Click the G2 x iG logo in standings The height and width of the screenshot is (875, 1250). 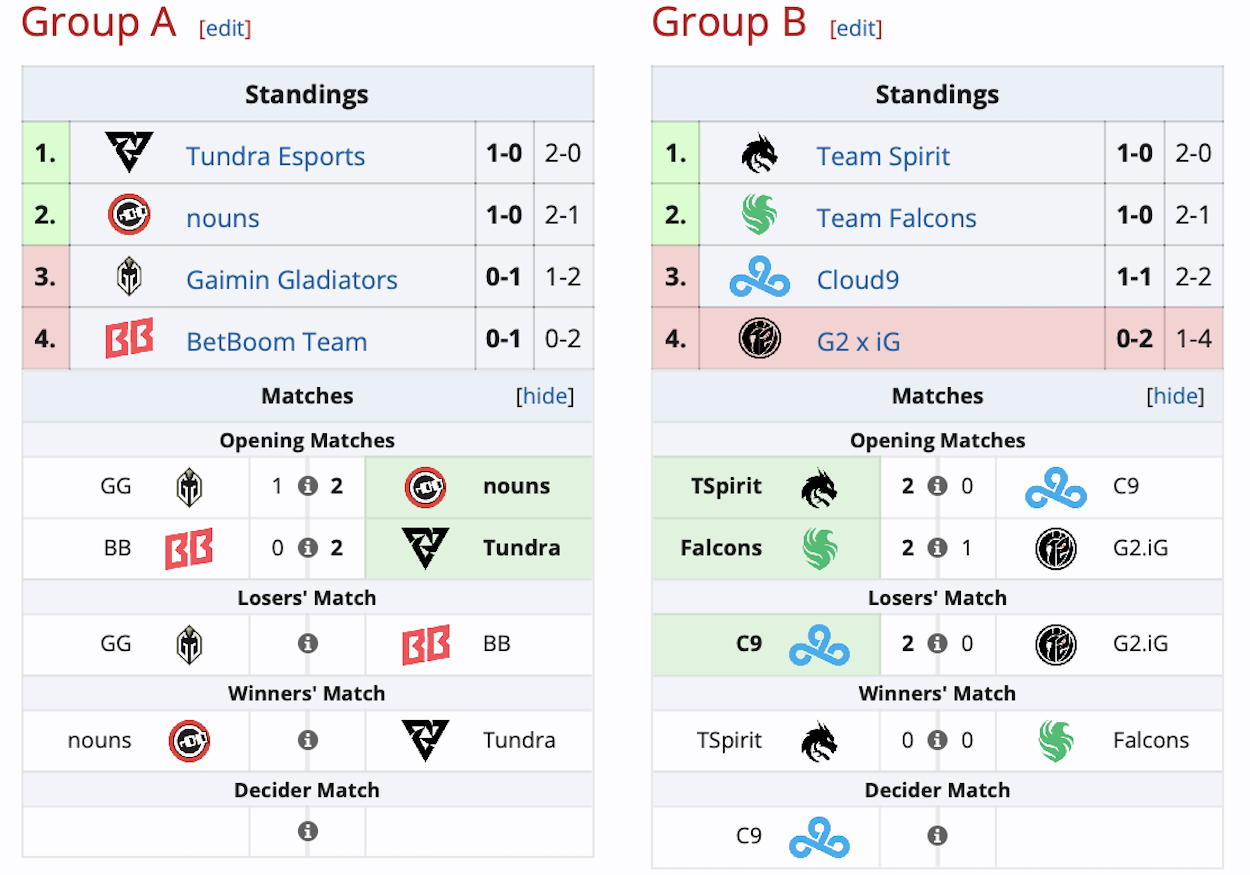click(x=759, y=339)
